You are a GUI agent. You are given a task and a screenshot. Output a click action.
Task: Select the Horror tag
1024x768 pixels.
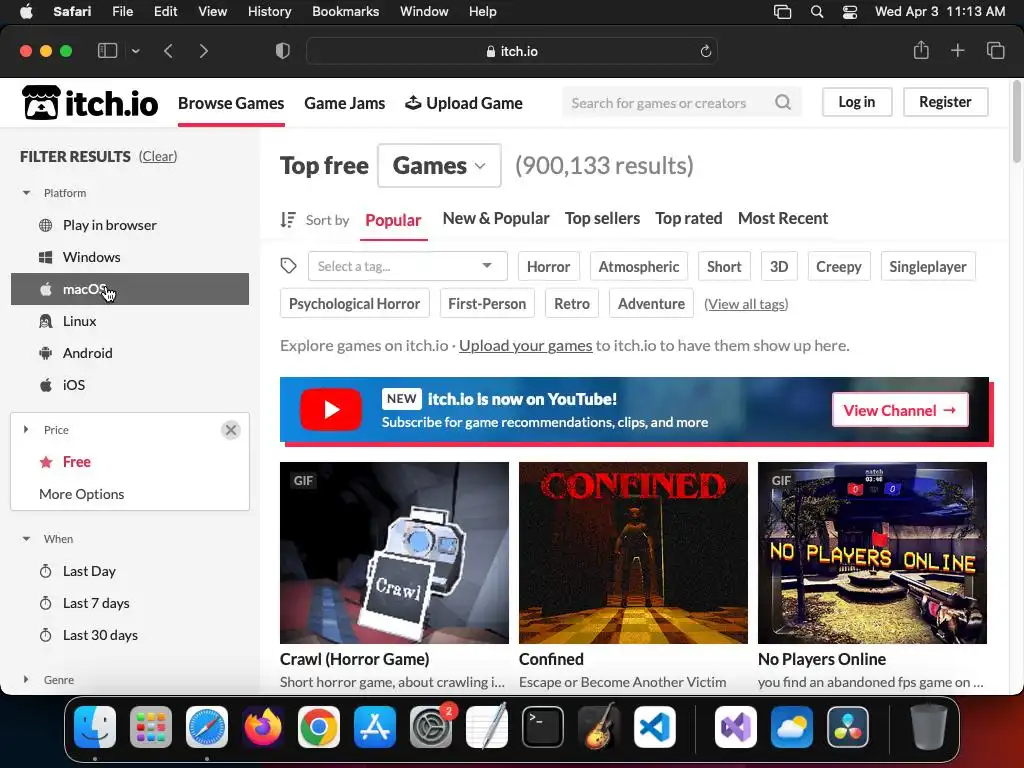coord(549,266)
